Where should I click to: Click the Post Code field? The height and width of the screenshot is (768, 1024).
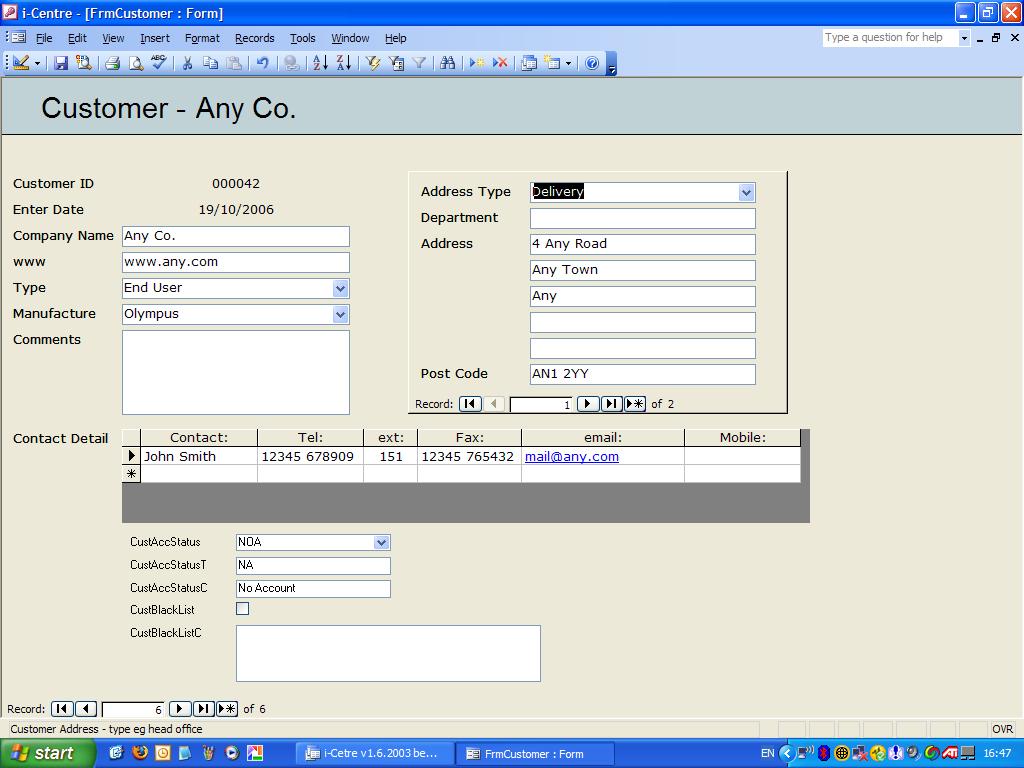click(x=643, y=374)
